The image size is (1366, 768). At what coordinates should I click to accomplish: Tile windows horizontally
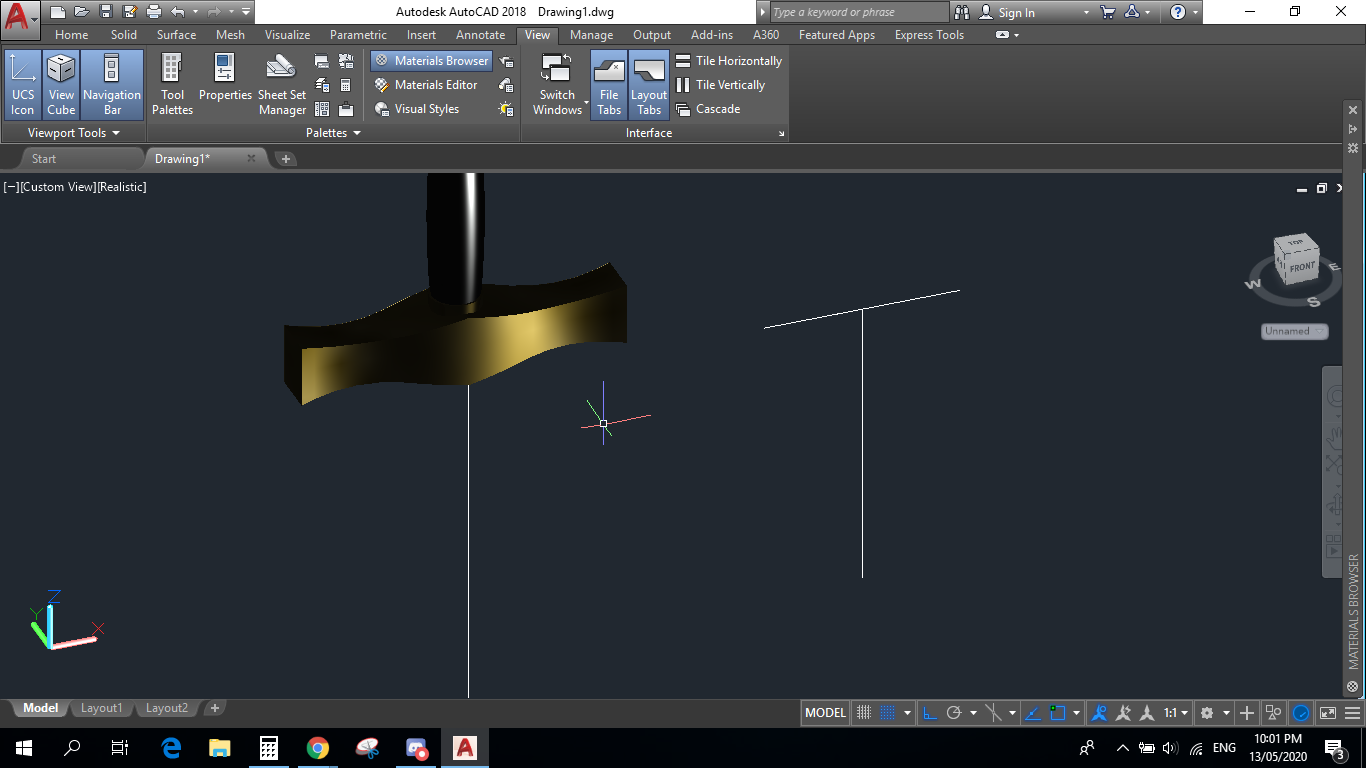click(x=728, y=61)
